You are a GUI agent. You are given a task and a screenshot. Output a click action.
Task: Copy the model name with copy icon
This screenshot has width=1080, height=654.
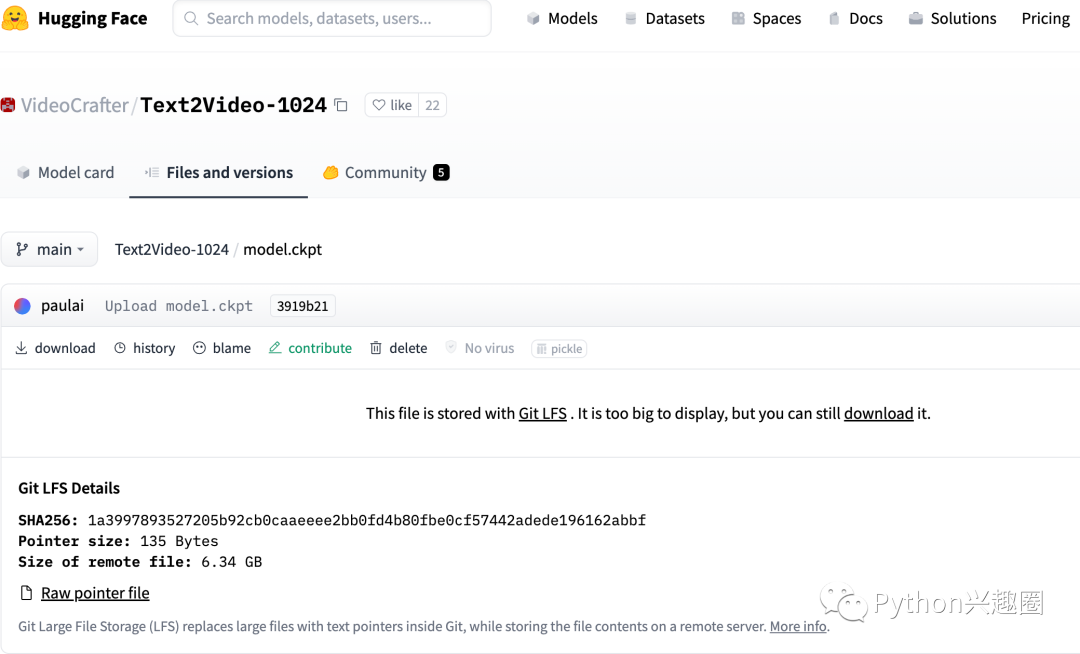[341, 105]
